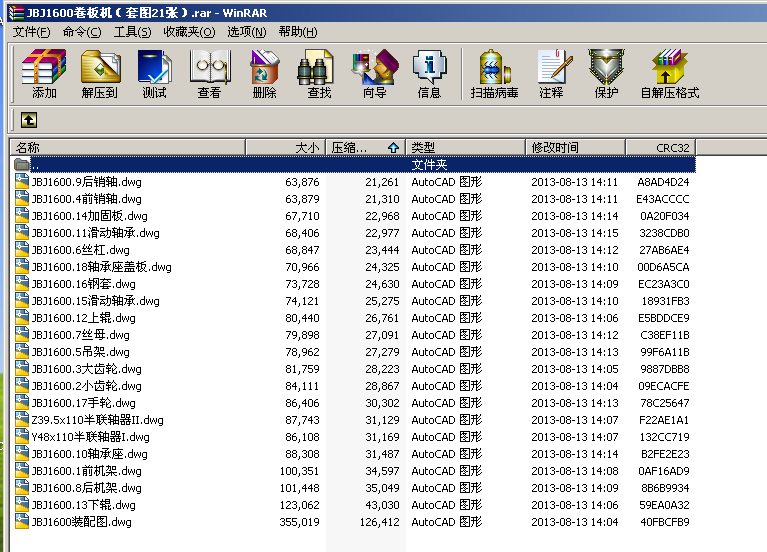Screen dimensions: 767x552
Task: Sort by the 类型 column header
Action: [x=465, y=147]
